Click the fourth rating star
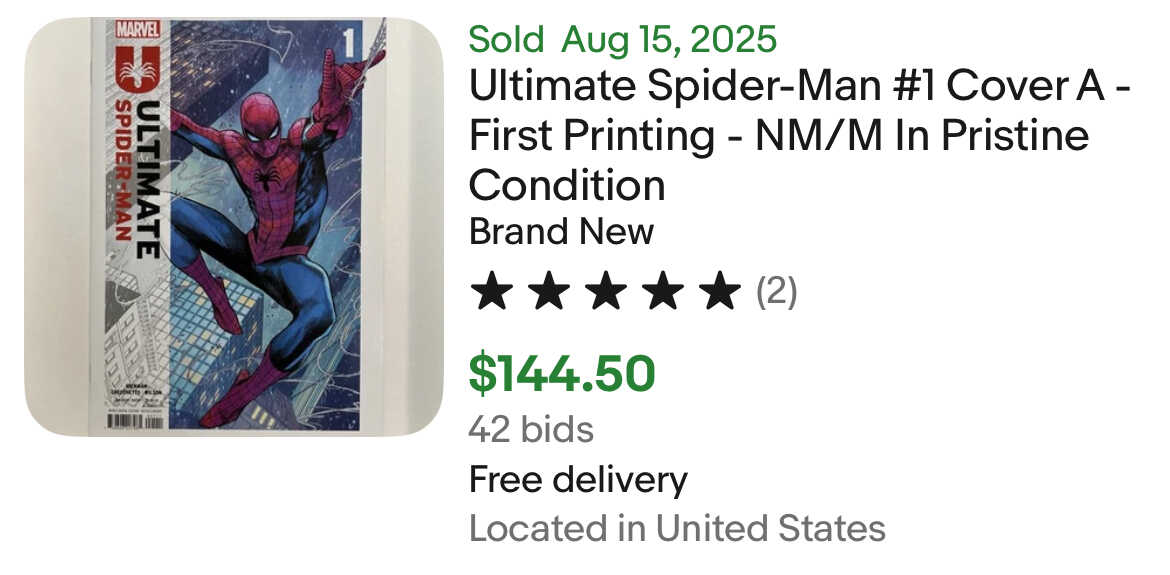 [663, 292]
